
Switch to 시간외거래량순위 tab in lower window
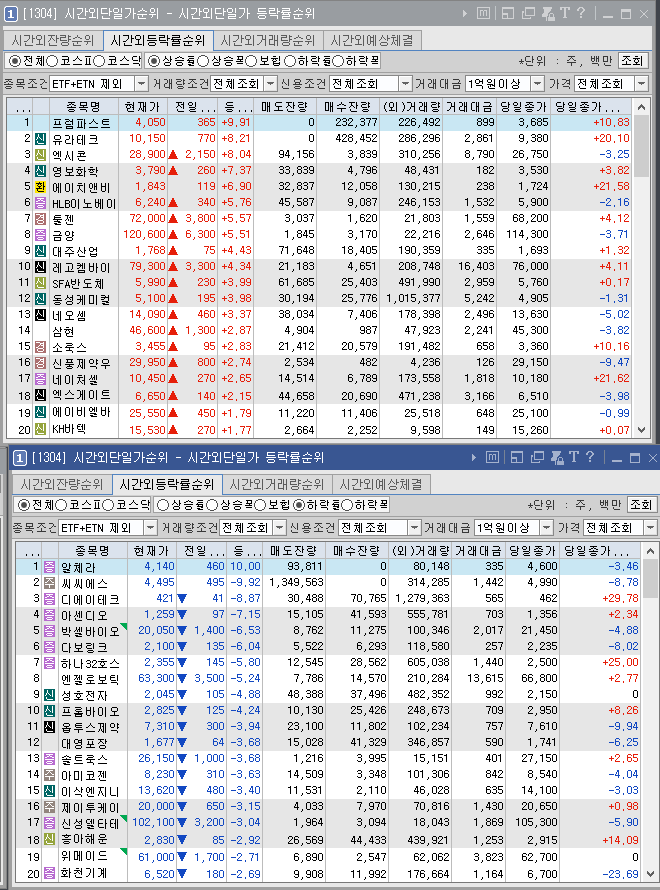click(x=276, y=484)
